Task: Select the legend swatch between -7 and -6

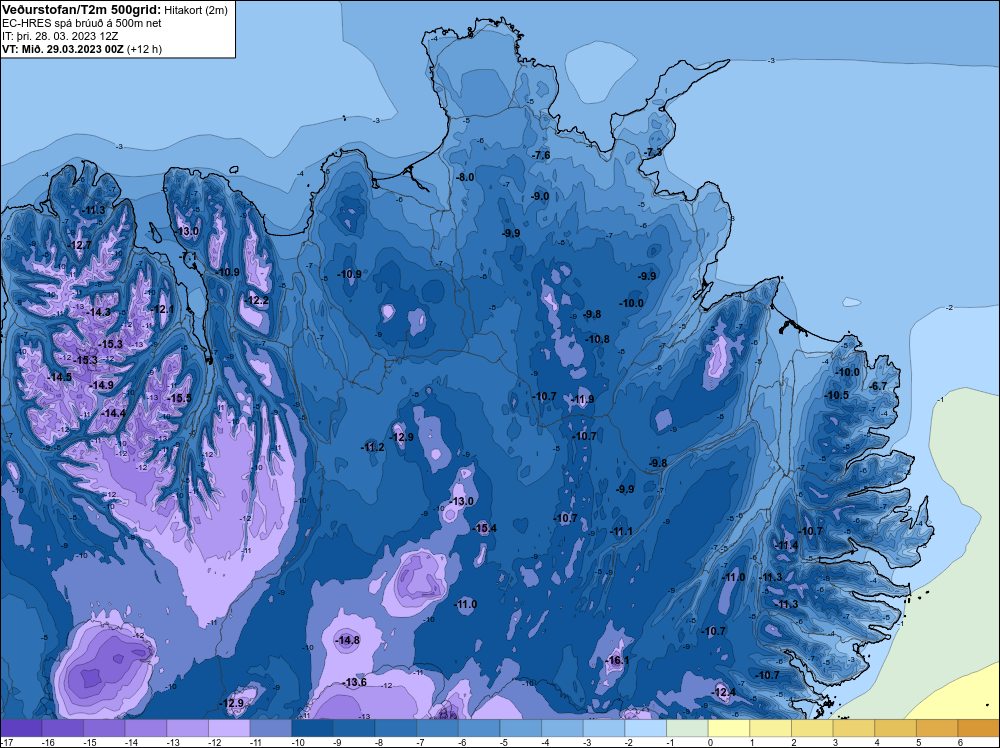Action: pyautogui.click(x=438, y=728)
